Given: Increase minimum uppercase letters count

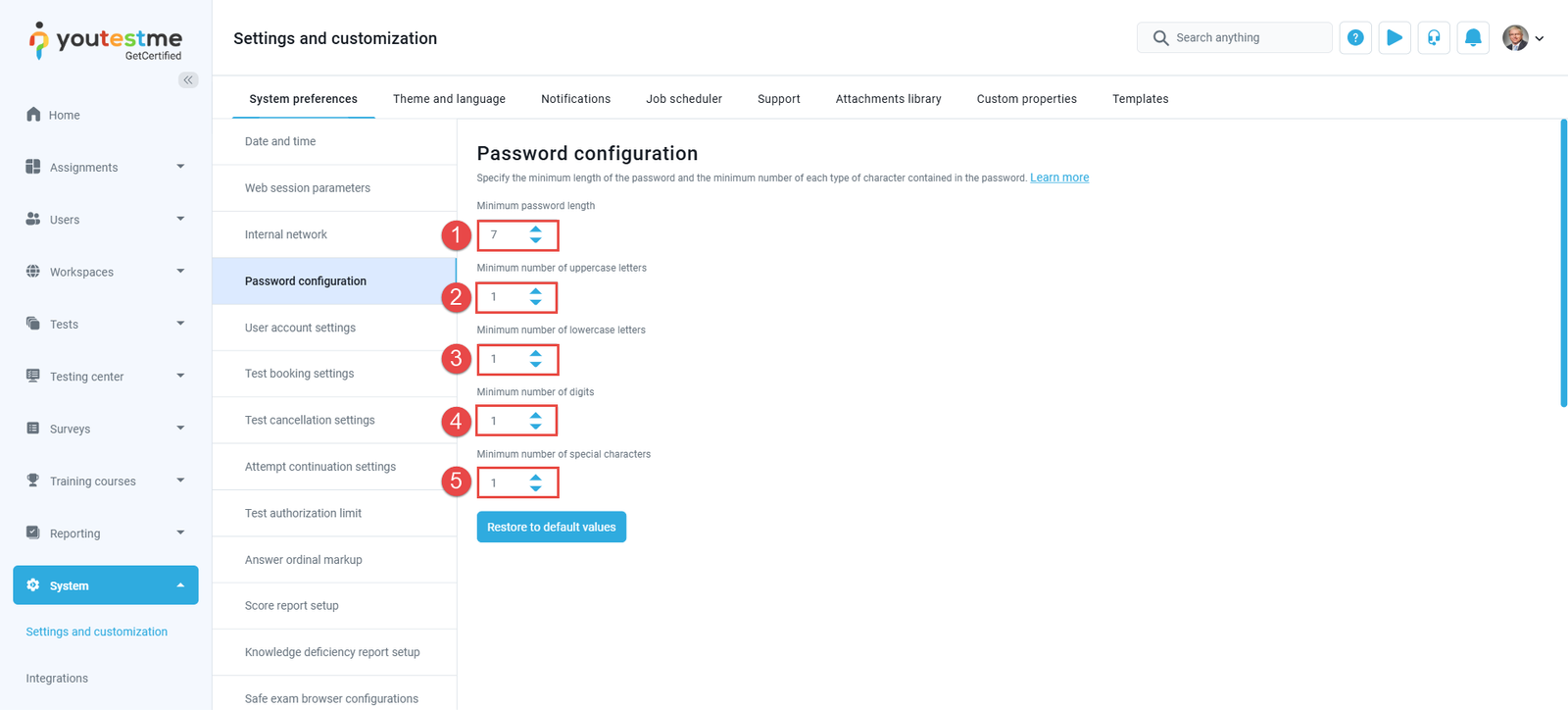Looking at the screenshot, I should (536, 291).
